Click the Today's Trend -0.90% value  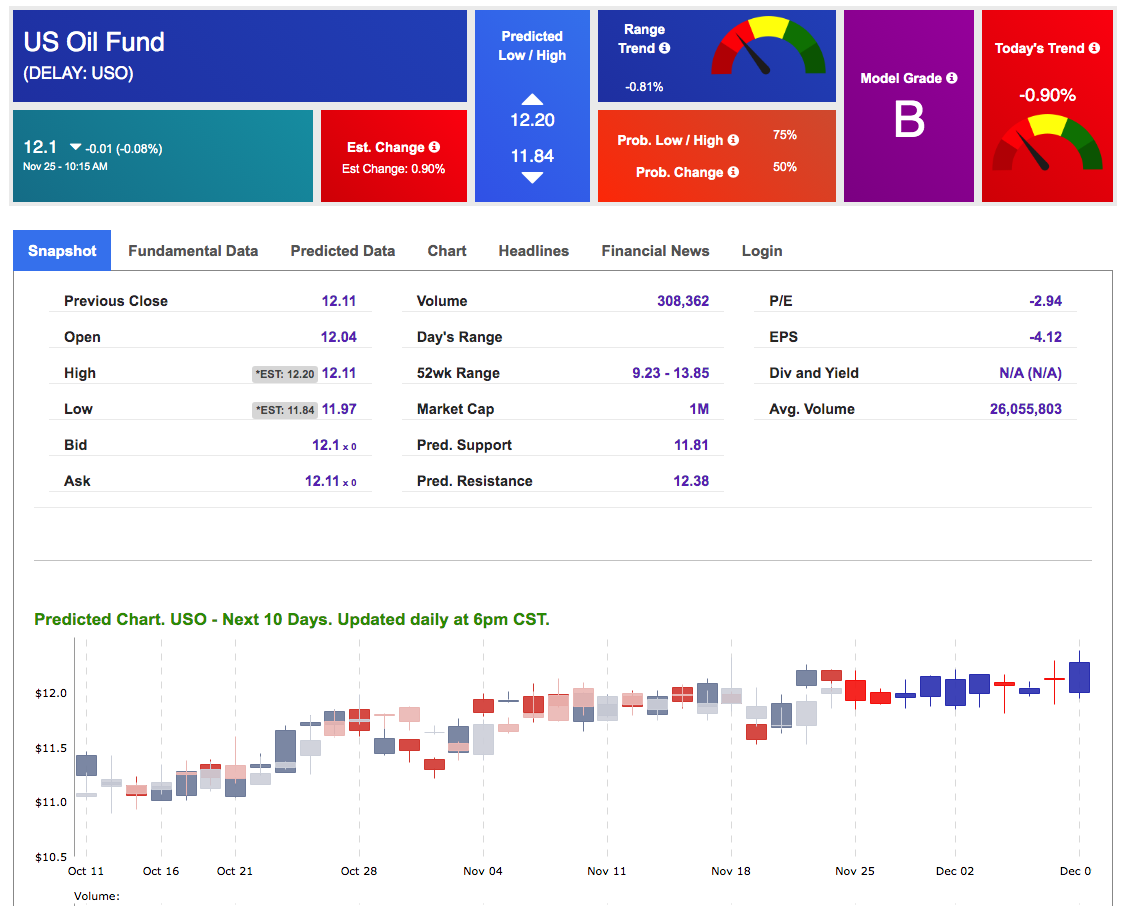point(1047,95)
